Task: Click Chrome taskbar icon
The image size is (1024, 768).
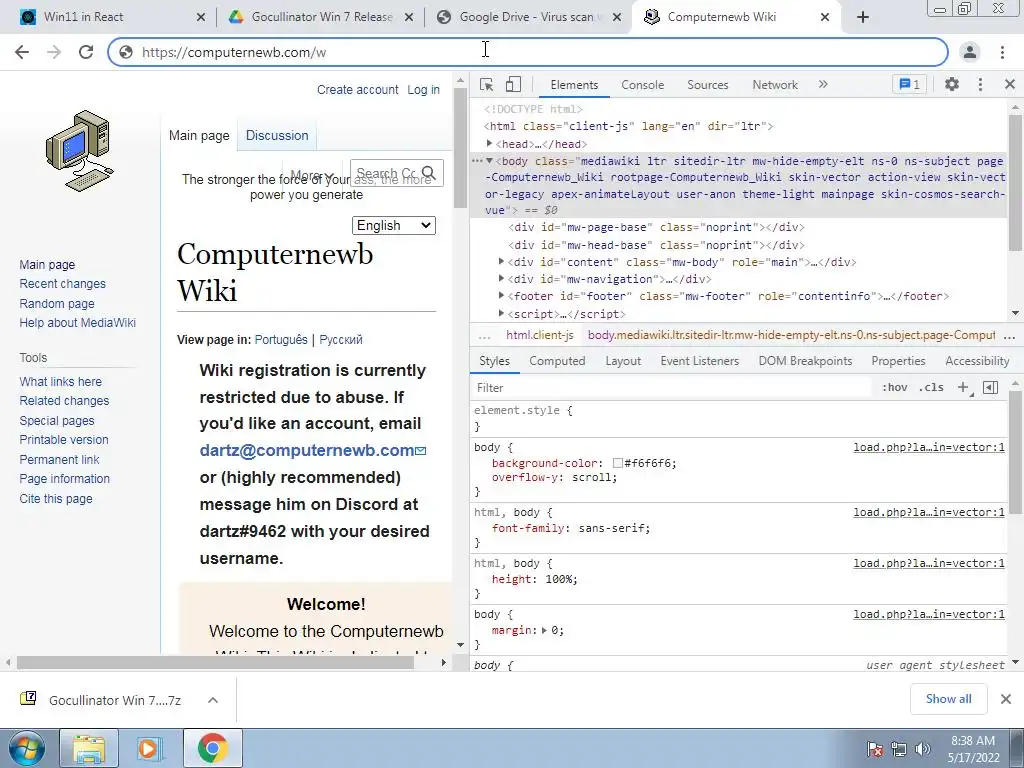Action: 213,748
